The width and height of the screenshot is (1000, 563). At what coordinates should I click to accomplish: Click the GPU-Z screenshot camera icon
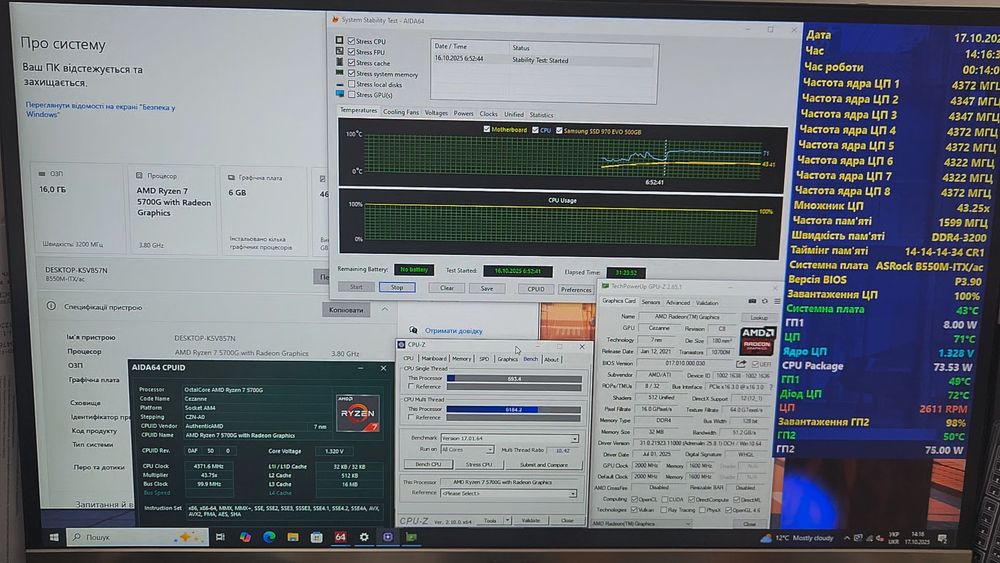tap(752, 301)
